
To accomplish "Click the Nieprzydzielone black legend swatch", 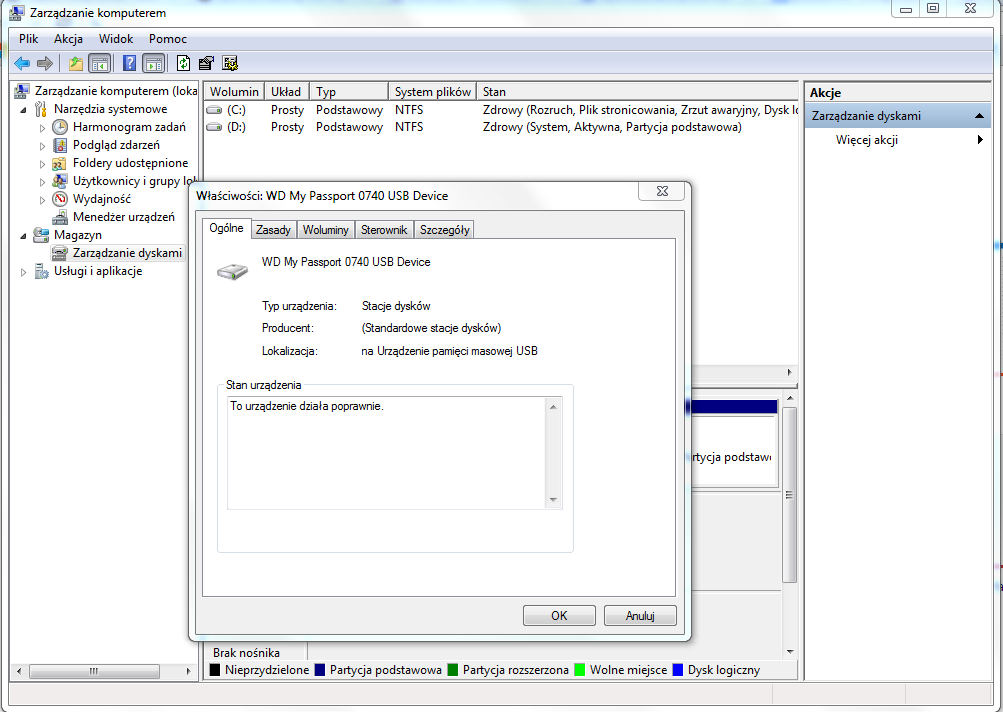I will pyautogui.click(x=215, y=670).
